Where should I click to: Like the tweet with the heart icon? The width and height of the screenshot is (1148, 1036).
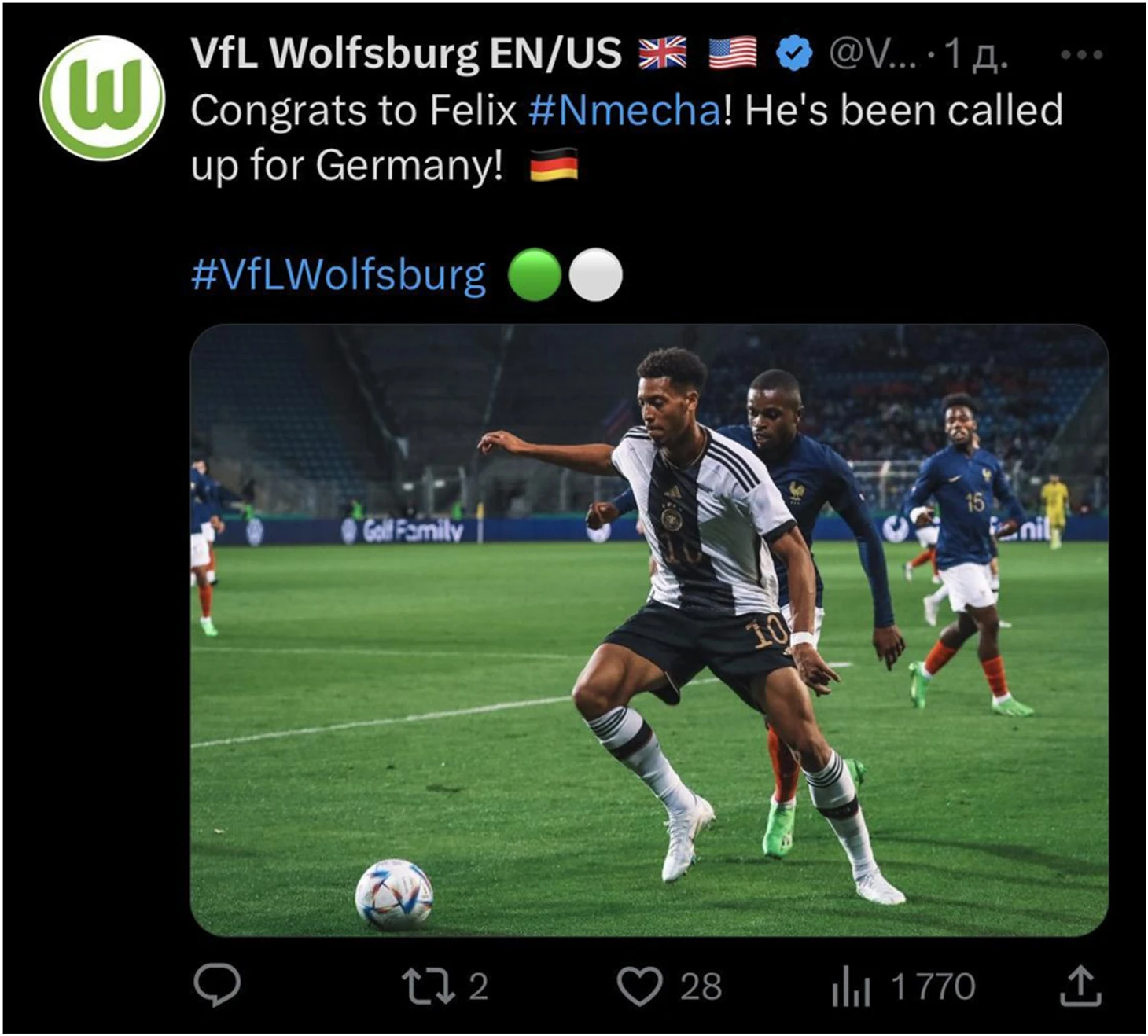[639, 986]
